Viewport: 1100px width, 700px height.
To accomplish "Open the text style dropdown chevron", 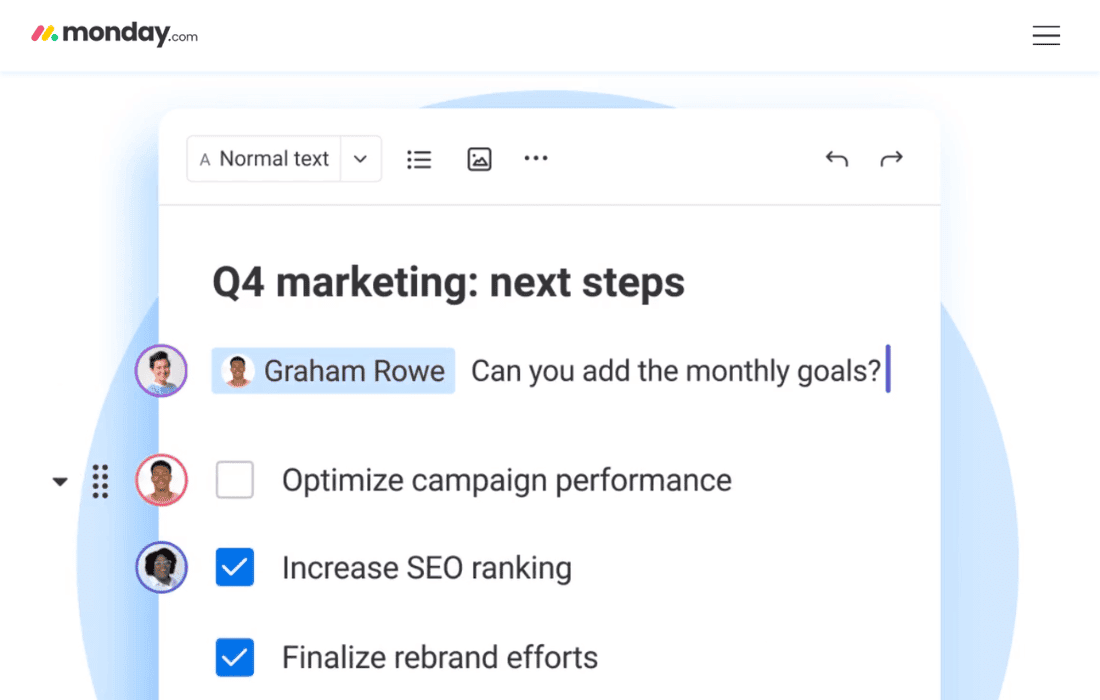I will tap(361, 159).
